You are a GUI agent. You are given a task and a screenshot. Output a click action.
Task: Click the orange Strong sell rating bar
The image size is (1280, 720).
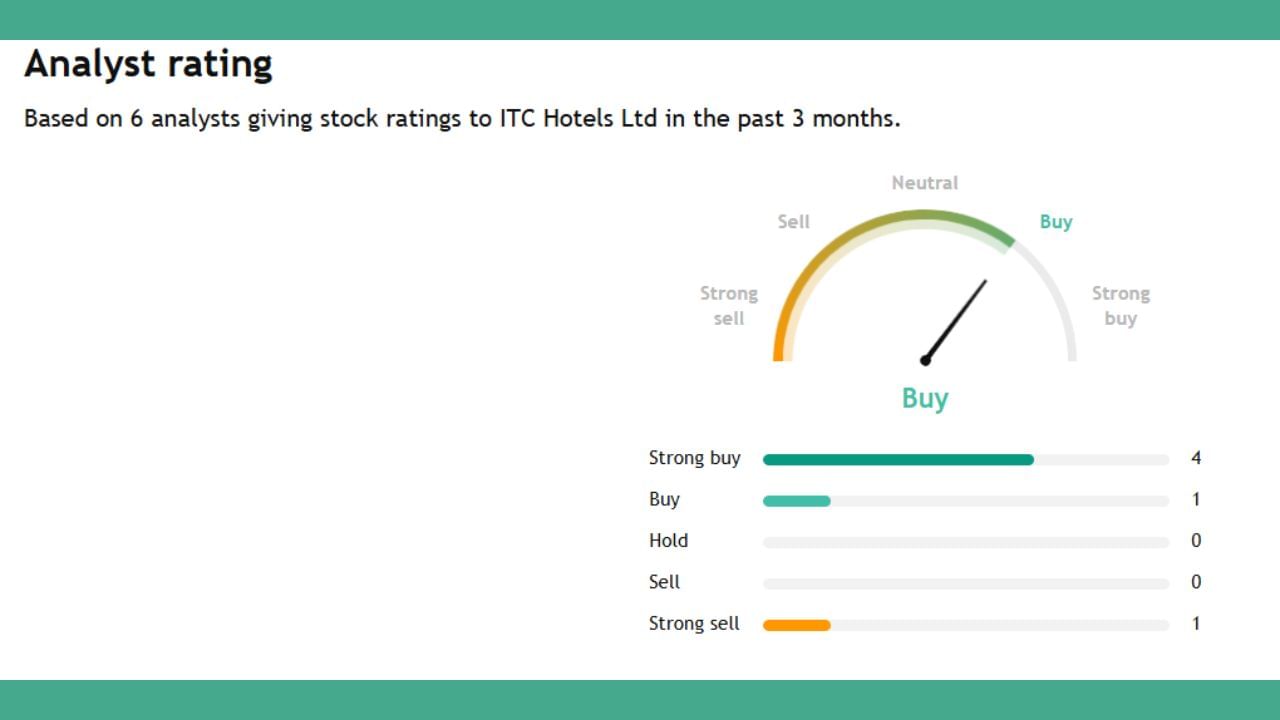797,625
